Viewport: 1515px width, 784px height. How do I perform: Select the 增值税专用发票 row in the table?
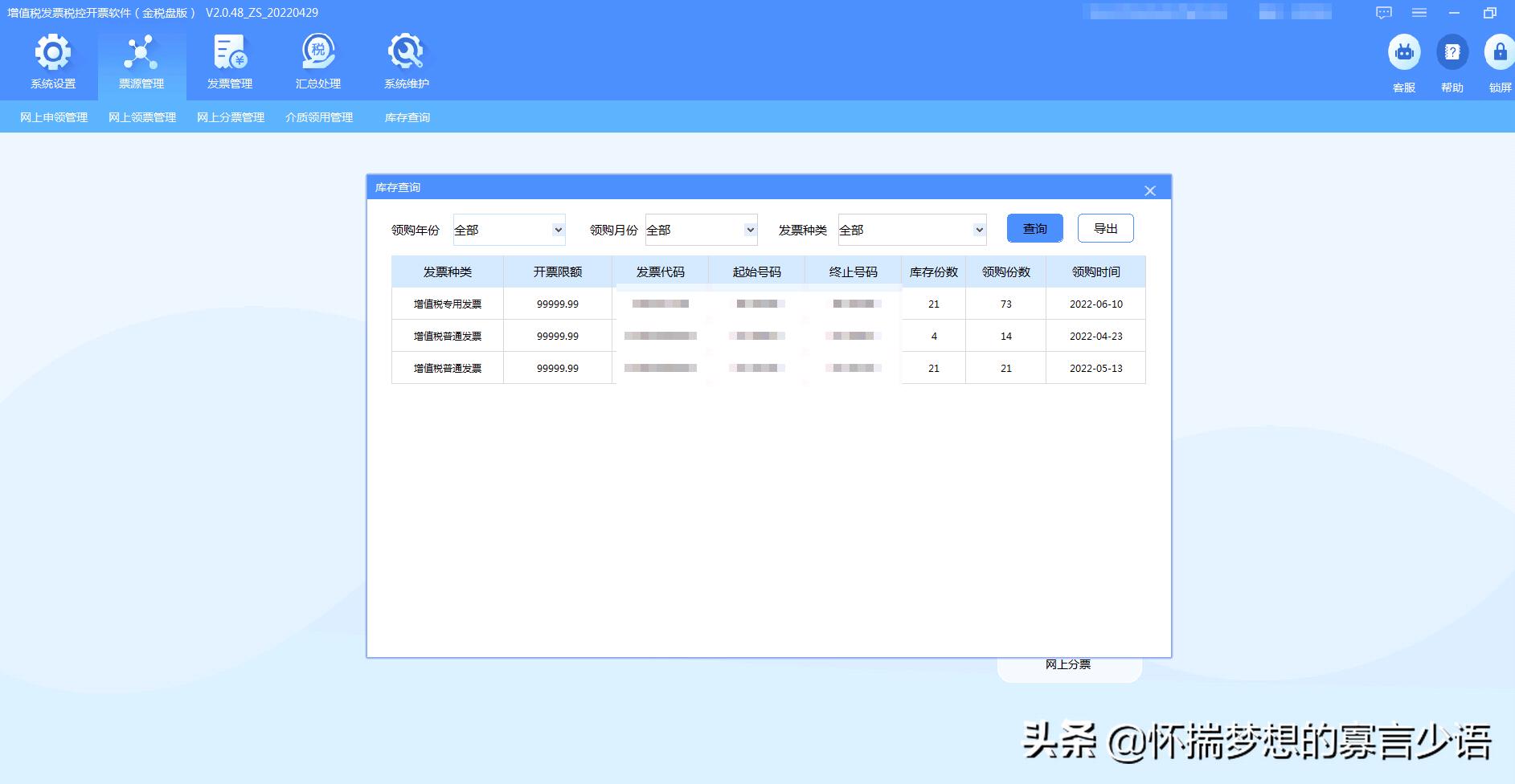point(448,304)
